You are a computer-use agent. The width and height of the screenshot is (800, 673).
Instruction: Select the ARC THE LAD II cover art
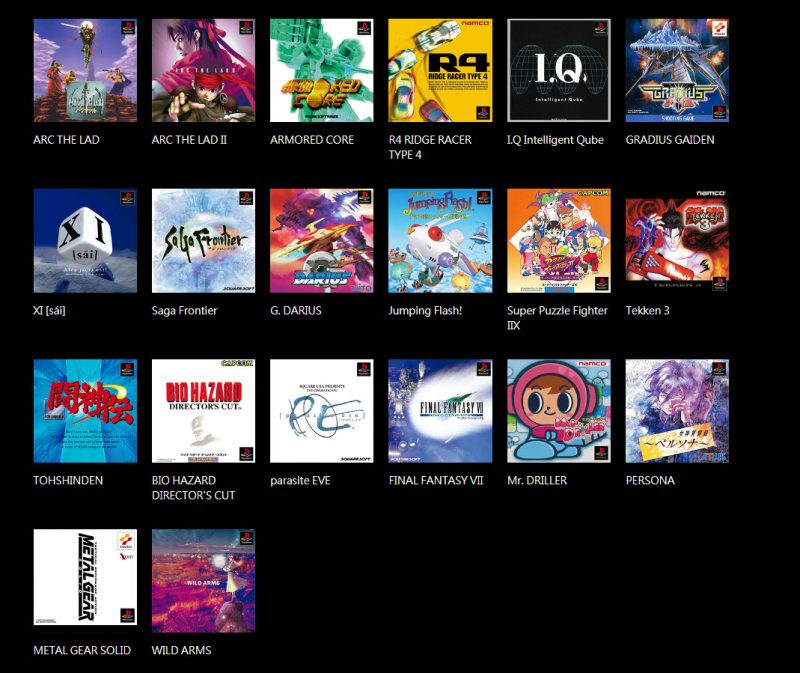(x=204, y=70)
